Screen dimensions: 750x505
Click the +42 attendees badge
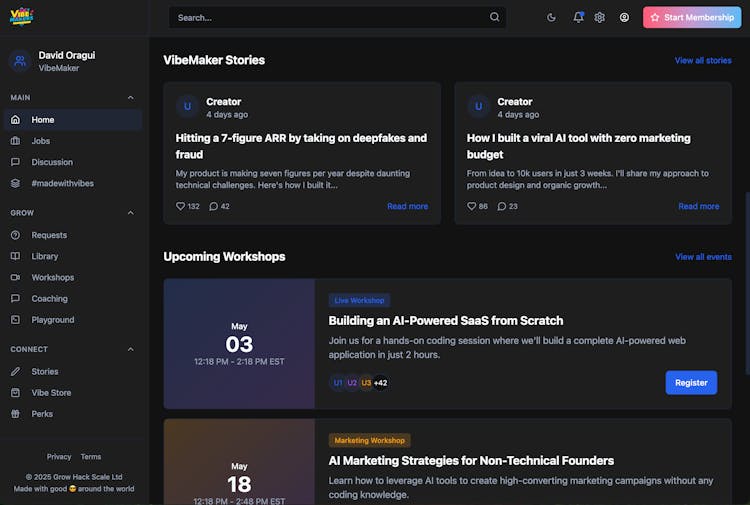tap(381, 383)
